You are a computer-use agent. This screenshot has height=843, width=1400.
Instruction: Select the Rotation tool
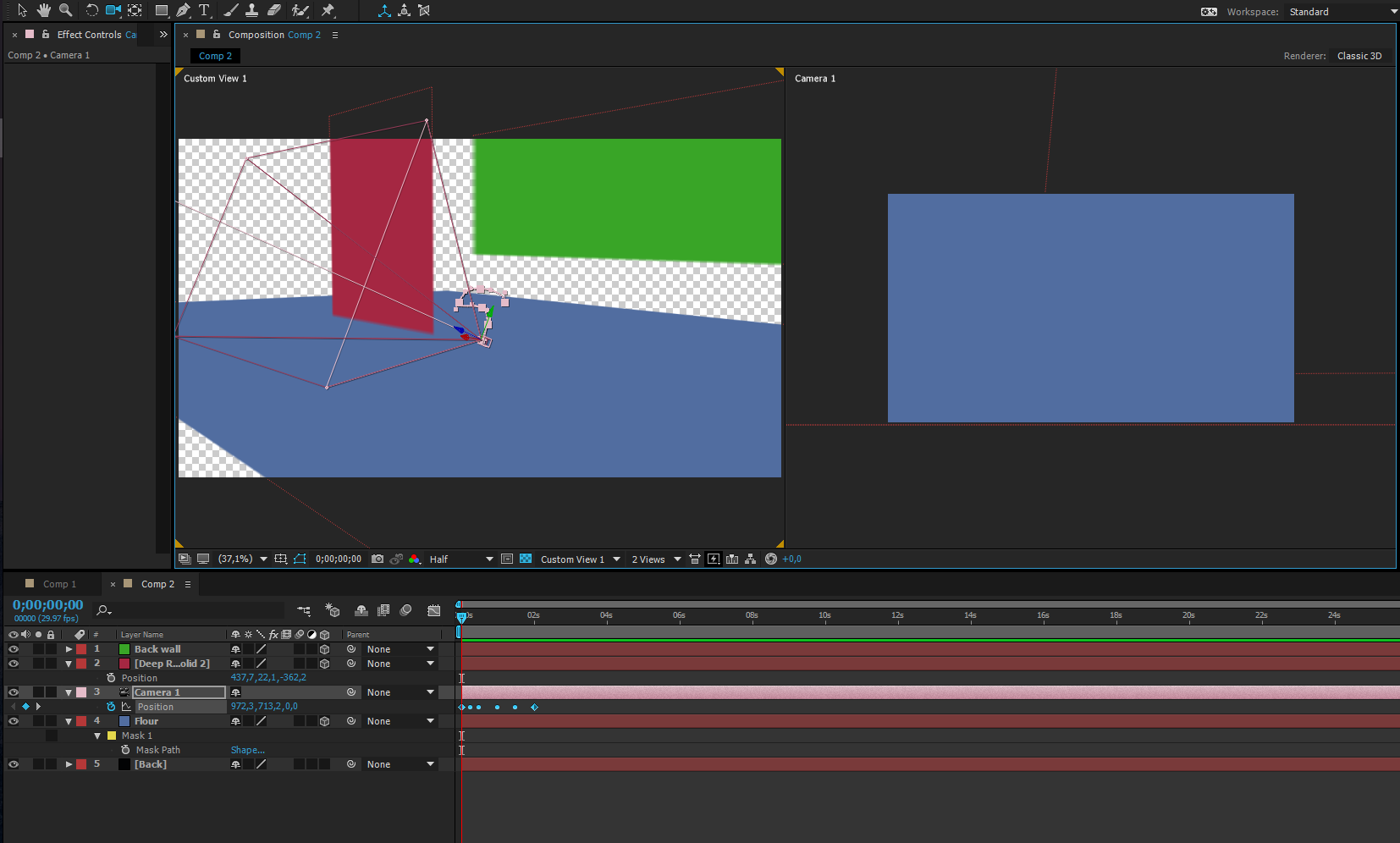pyautogui.click(x=91, y=10)
